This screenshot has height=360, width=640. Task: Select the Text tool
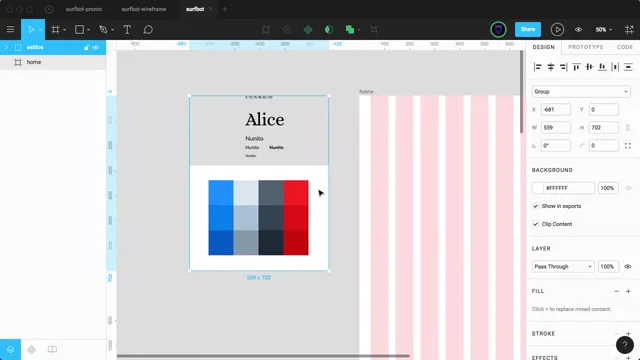pos(127,29)
